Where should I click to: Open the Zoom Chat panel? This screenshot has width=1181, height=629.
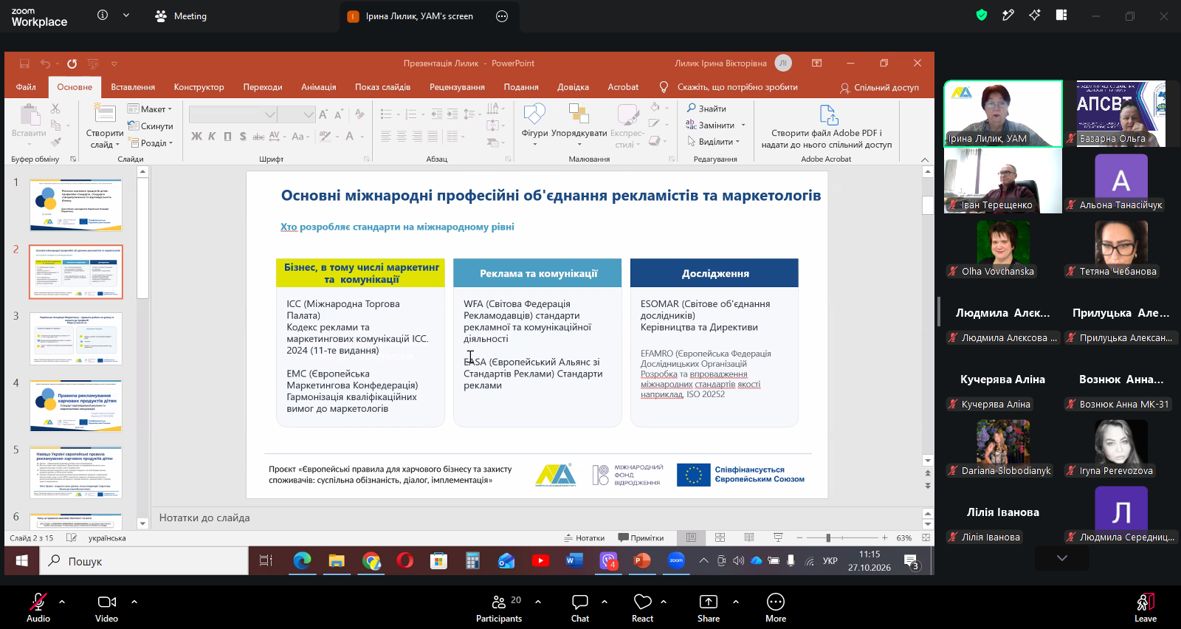click(x=580, y=607)
